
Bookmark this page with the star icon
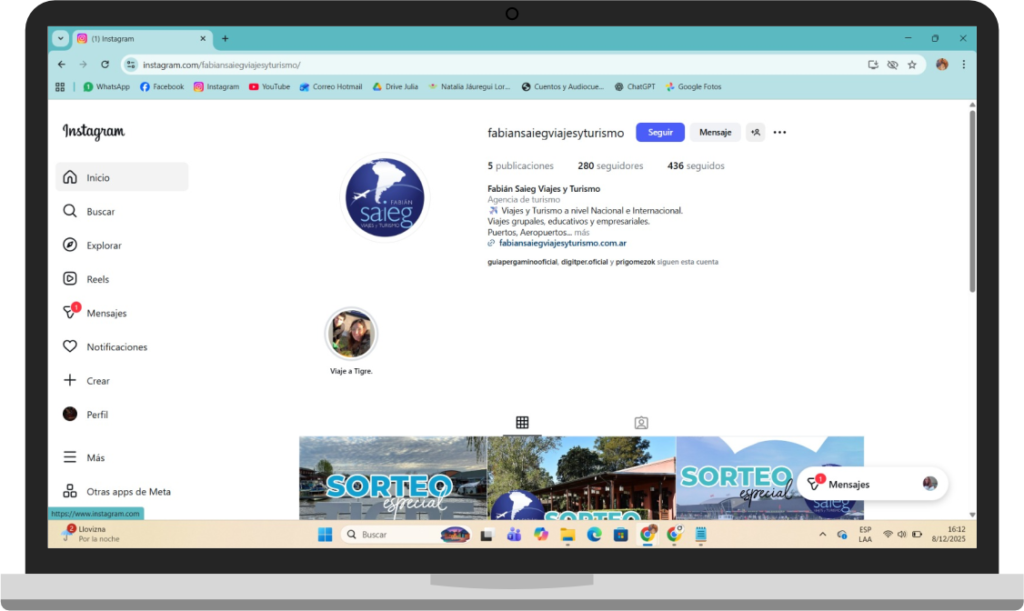[912, 65]
